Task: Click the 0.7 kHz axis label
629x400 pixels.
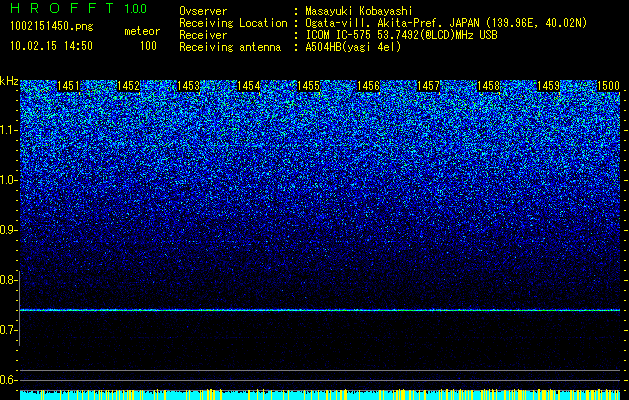Action: (8, 330)
